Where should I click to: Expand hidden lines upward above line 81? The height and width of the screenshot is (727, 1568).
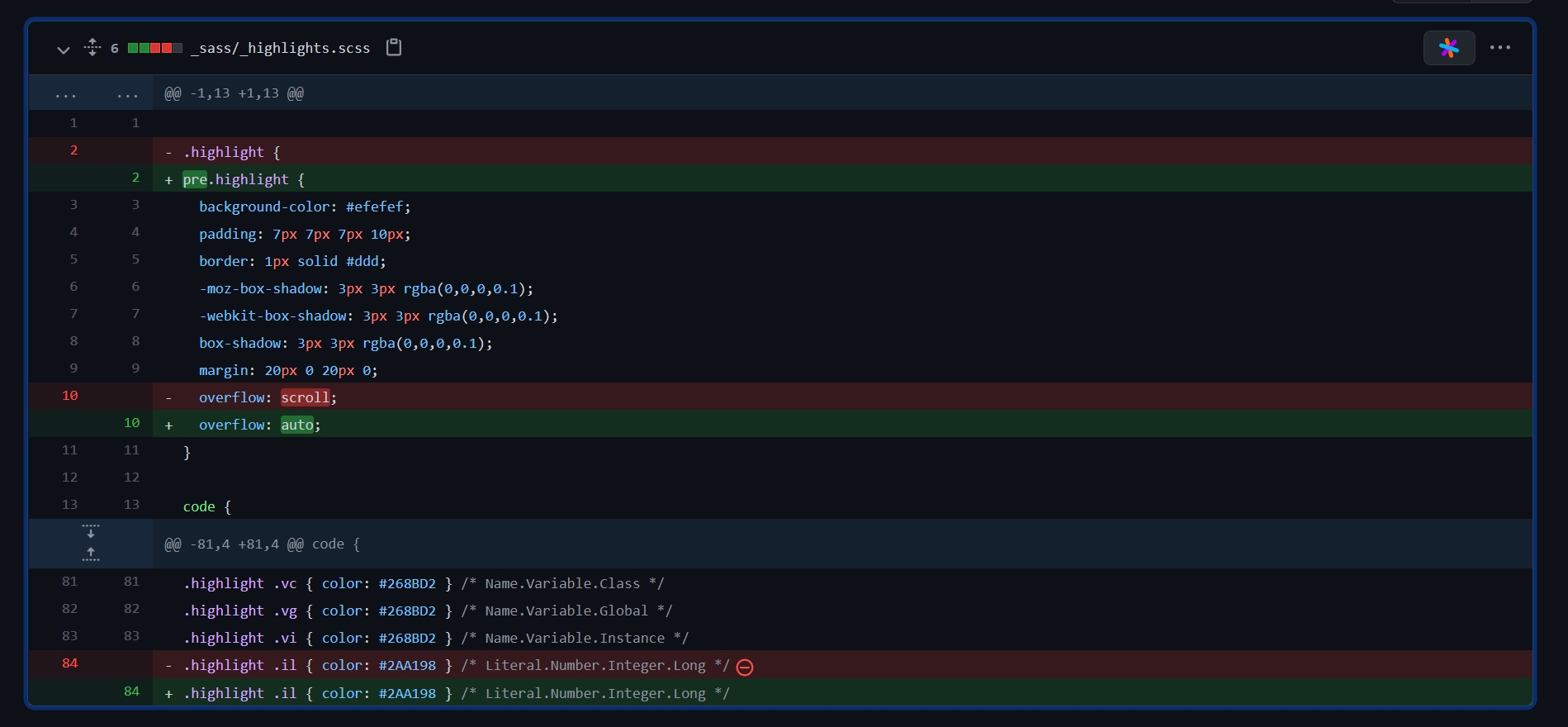point(91,554)
